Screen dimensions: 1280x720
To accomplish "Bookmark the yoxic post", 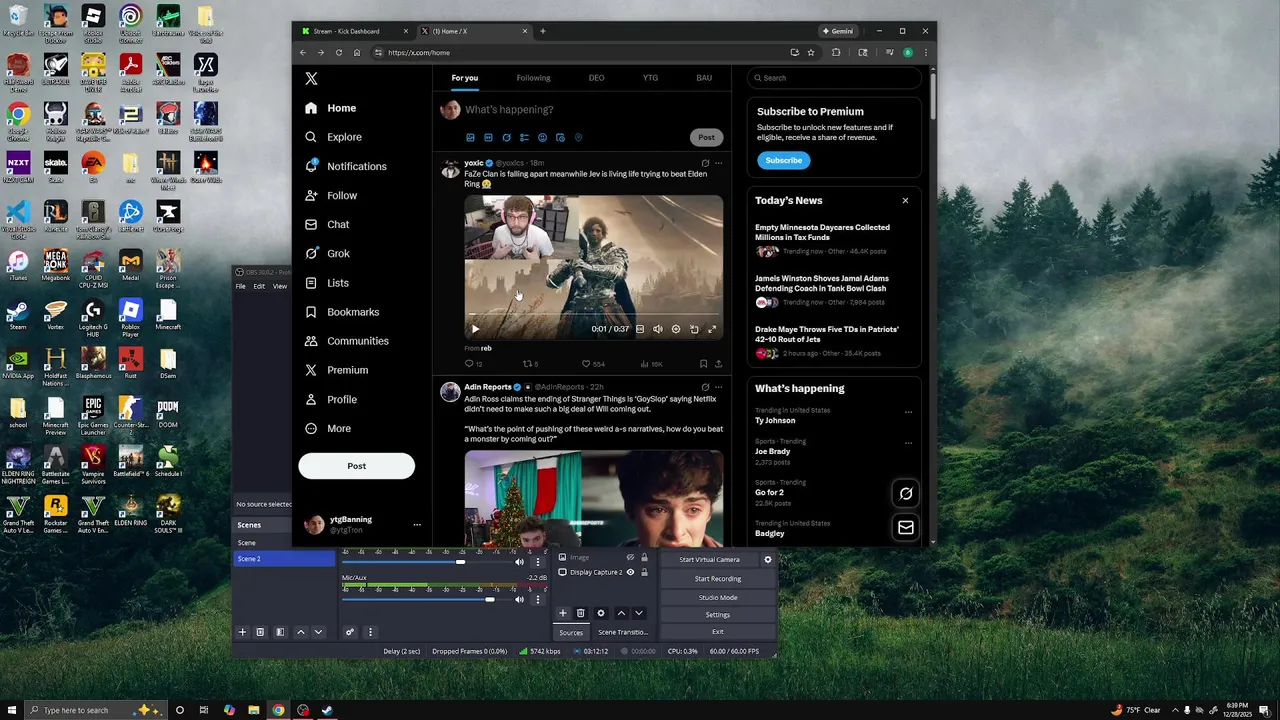I will coord(703,364).
